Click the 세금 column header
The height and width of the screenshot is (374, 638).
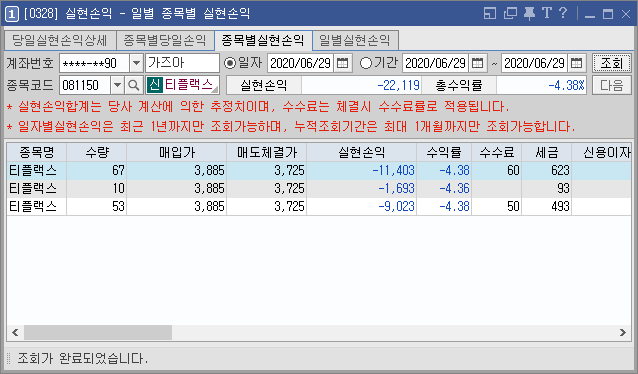547,152
